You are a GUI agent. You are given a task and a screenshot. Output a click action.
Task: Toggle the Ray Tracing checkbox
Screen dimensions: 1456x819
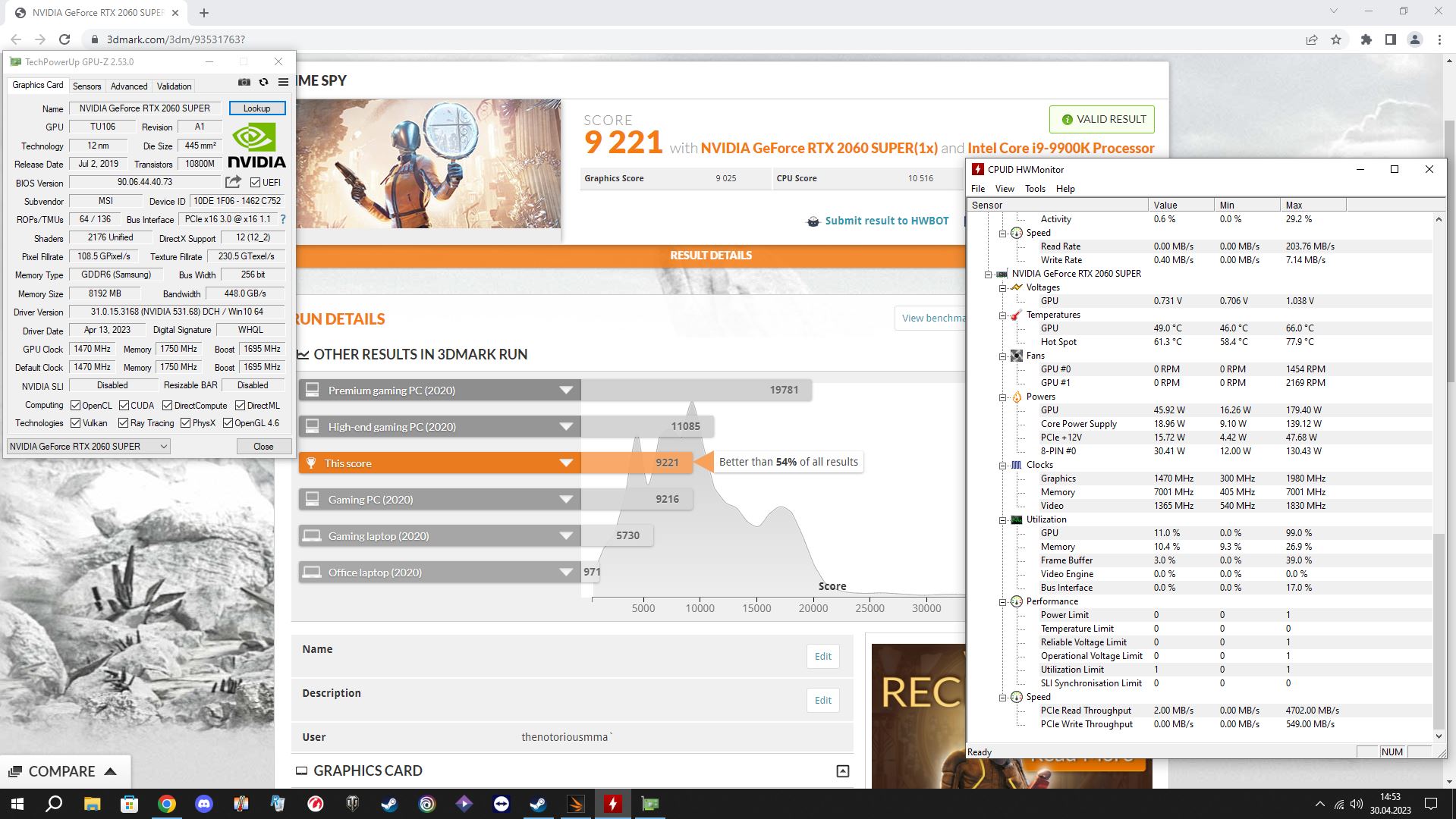point(122,423)
